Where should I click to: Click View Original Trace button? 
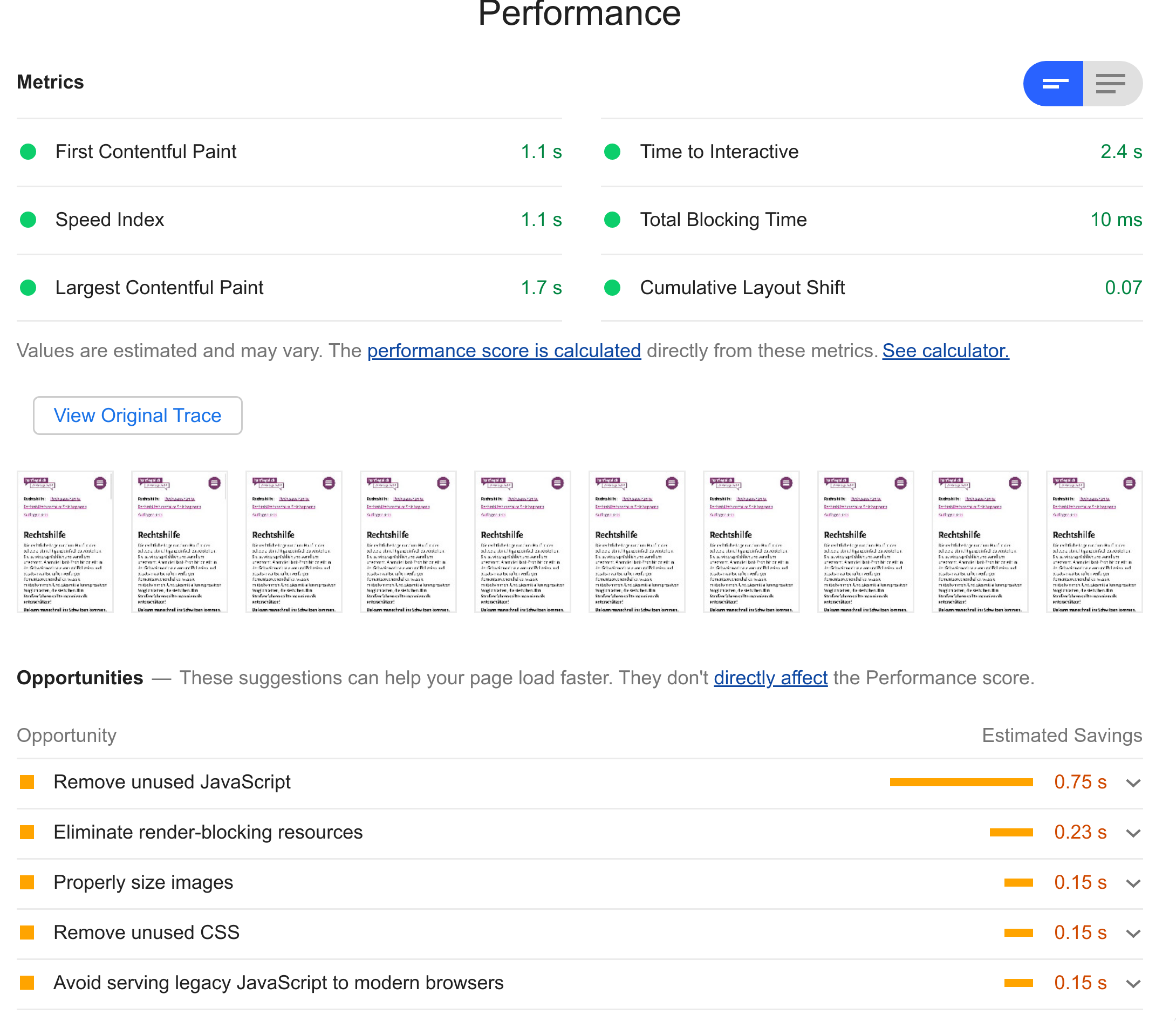pyautogui.click(x=137, y=416)
